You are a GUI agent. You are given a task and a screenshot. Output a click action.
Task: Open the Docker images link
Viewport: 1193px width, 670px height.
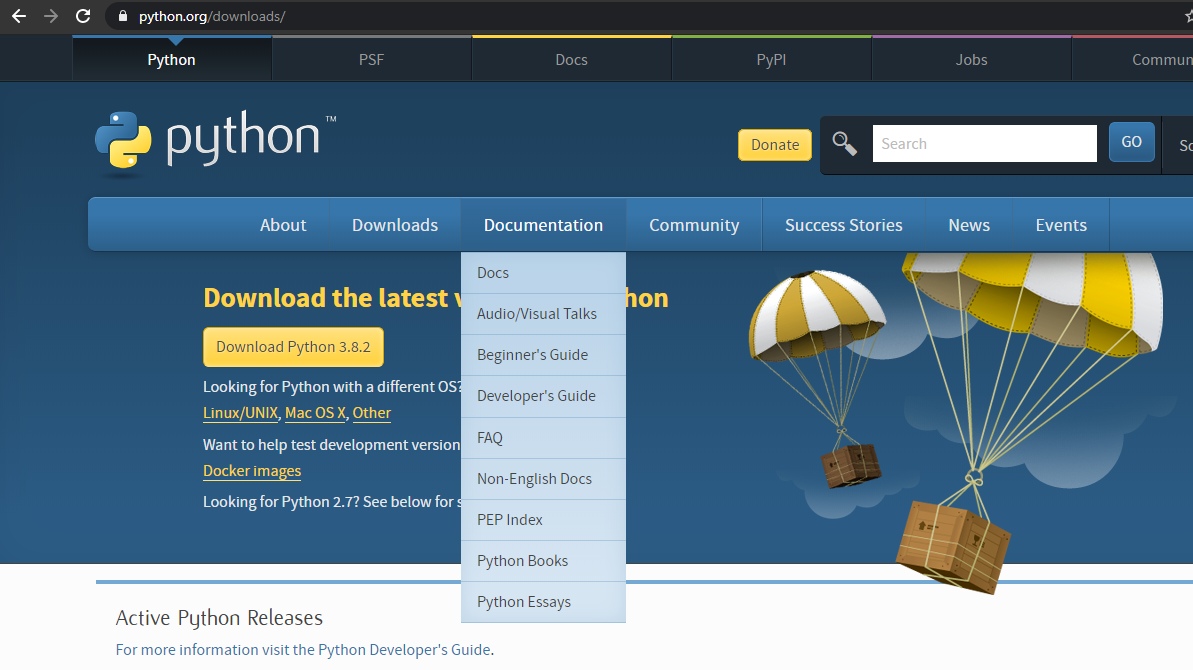251,471
